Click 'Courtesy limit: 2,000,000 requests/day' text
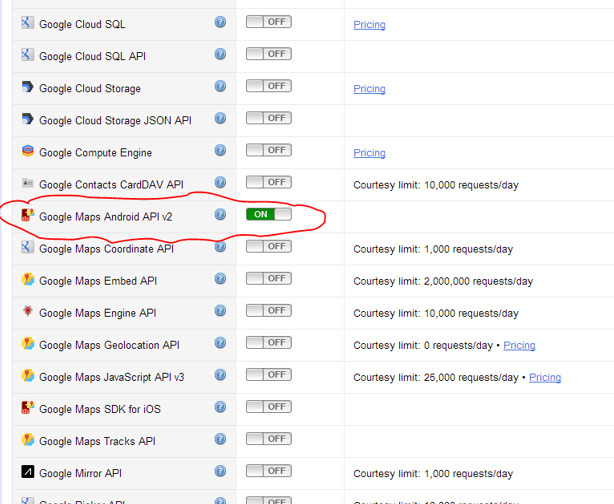 click(x=443, y=282)
